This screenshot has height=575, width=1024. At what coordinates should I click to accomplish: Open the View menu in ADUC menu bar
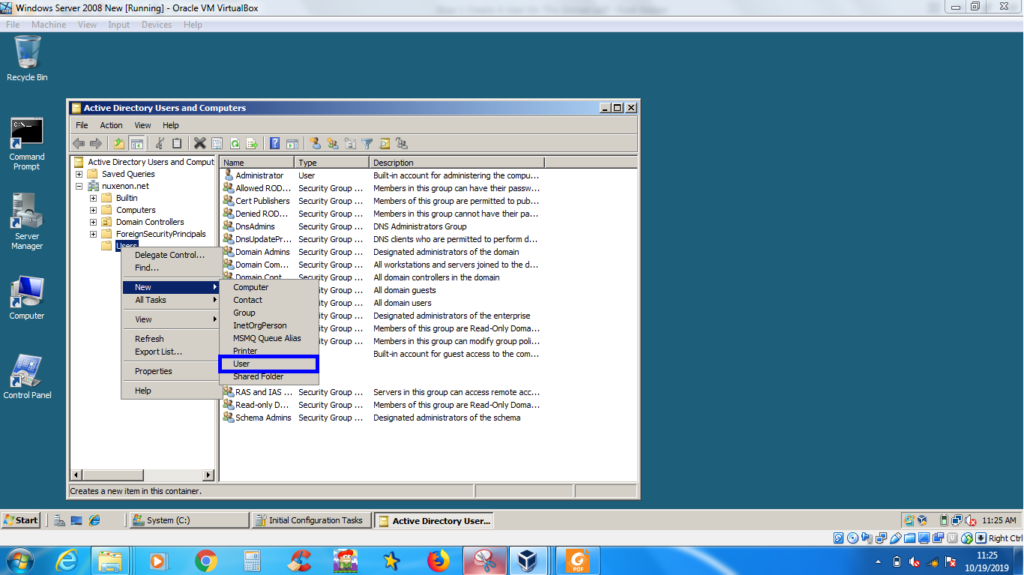point(142,125)
